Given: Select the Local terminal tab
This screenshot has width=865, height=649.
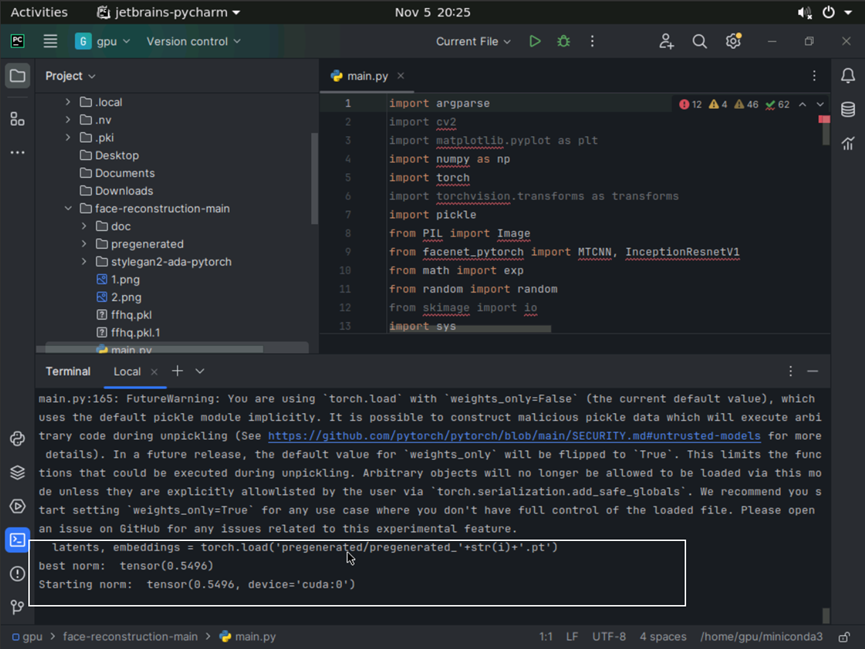Looking at the screenshot, I should point(127,371).
